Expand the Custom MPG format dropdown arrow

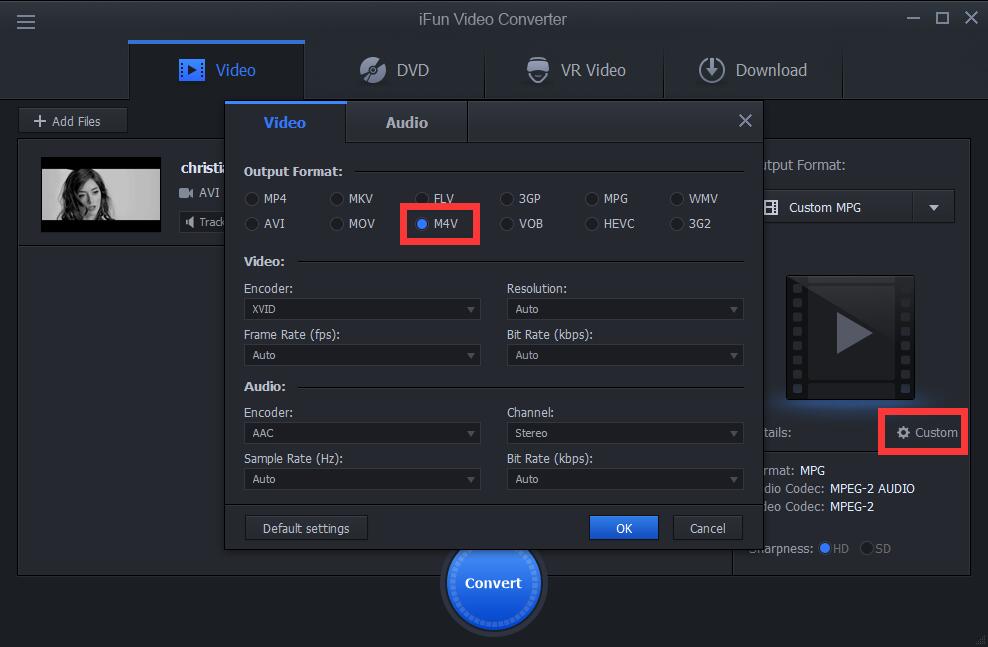[934, 207]
